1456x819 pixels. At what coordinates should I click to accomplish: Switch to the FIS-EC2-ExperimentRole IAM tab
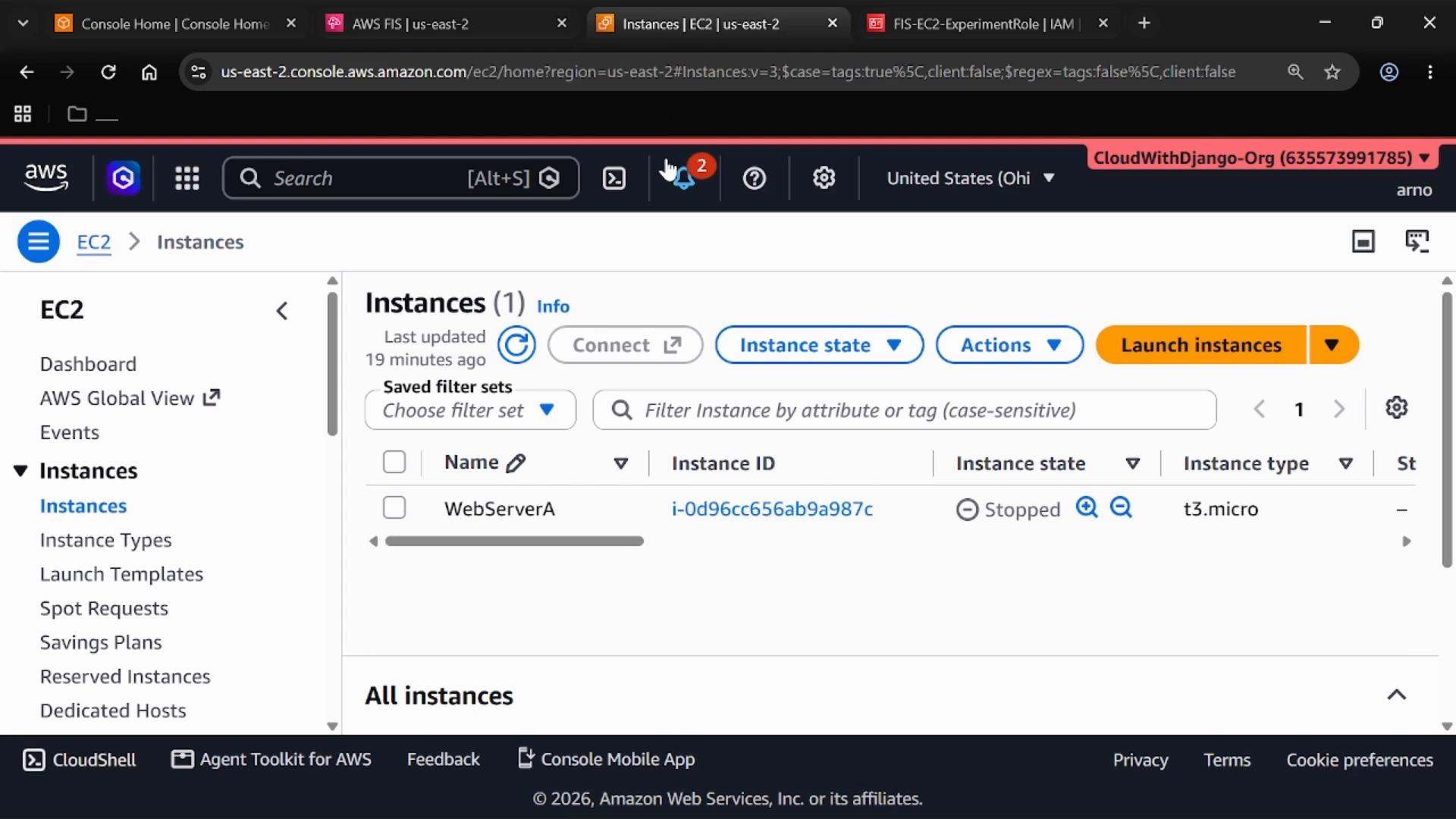coord(986,24)
